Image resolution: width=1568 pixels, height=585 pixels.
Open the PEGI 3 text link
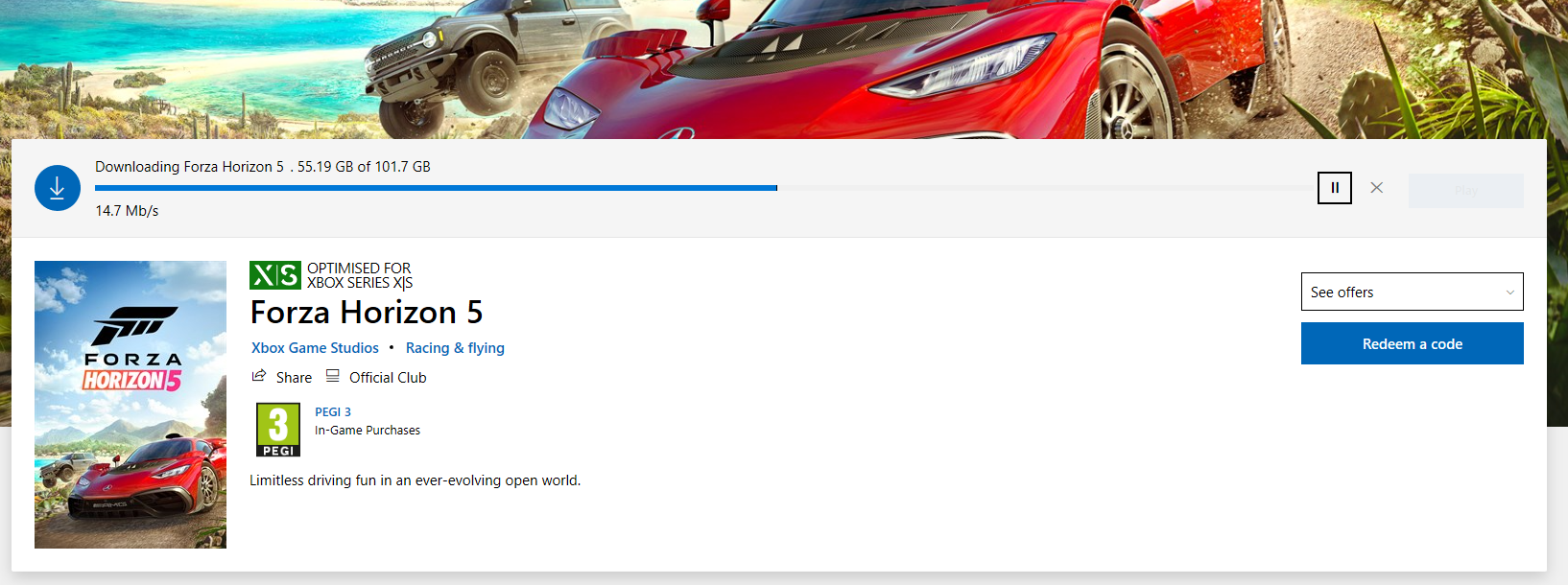pos(333,412)
